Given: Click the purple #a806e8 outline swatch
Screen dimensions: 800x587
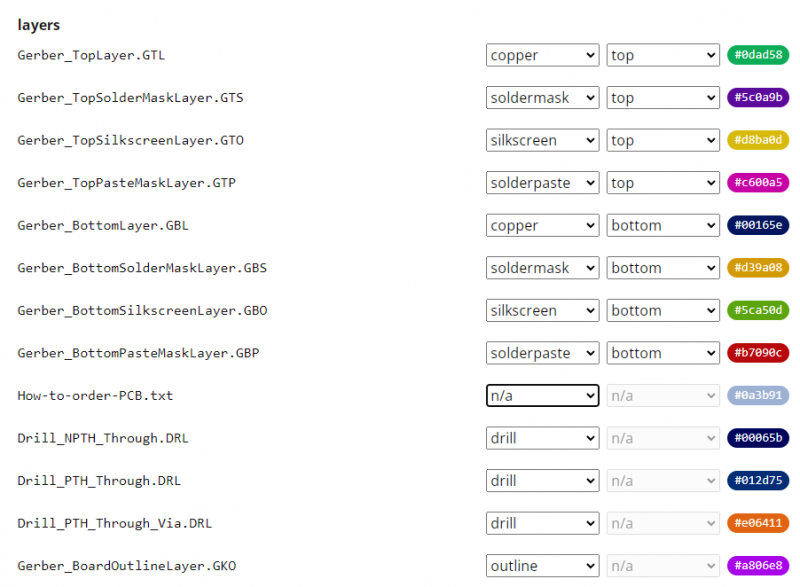Looking at the screenshot, I should click(x=757, y=566).
